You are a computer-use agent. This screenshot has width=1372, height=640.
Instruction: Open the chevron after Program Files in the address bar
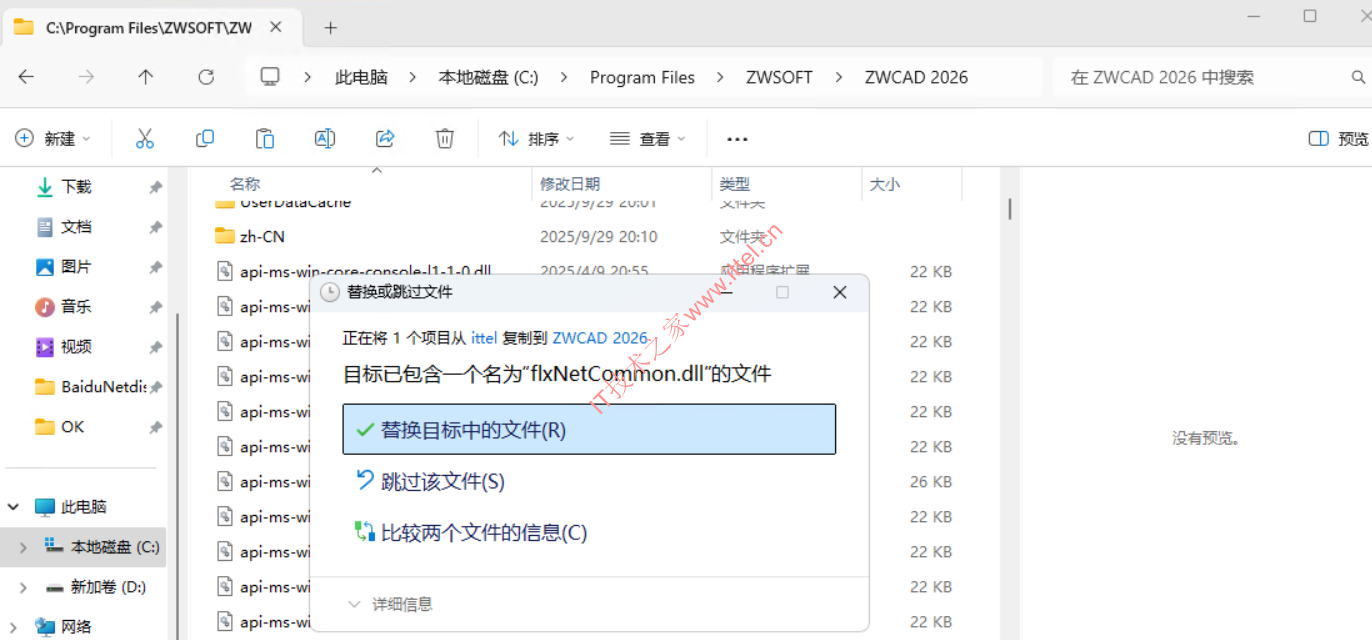[720, 77]
